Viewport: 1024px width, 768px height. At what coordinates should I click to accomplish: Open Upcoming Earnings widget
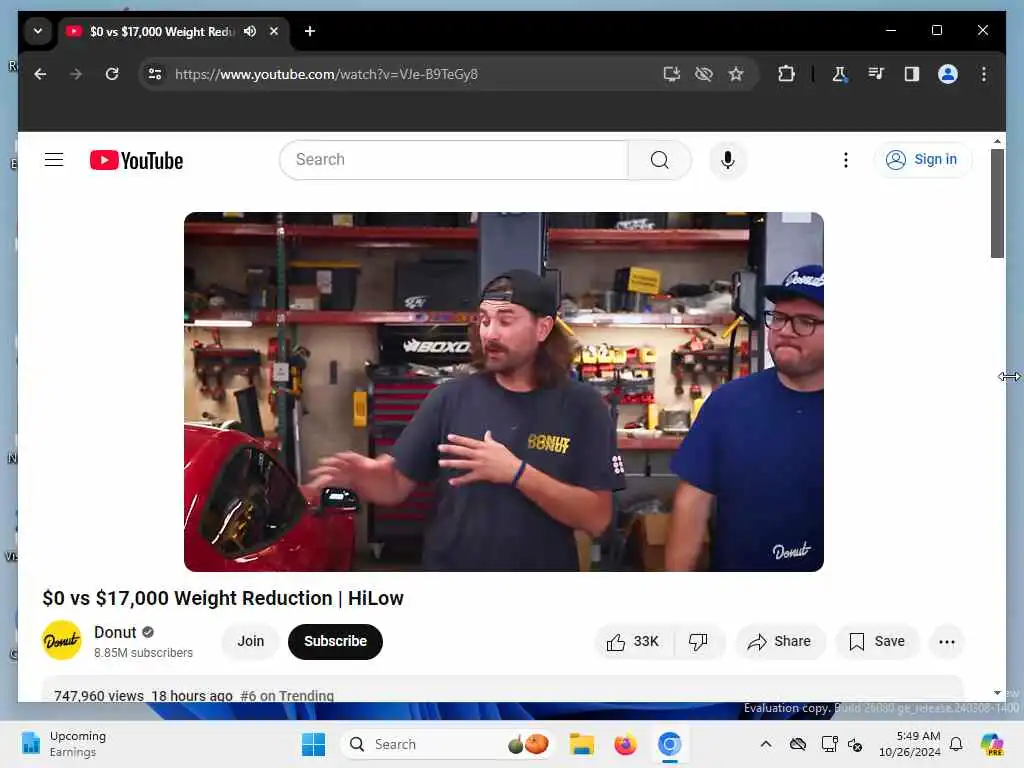(x=64, y=744)
